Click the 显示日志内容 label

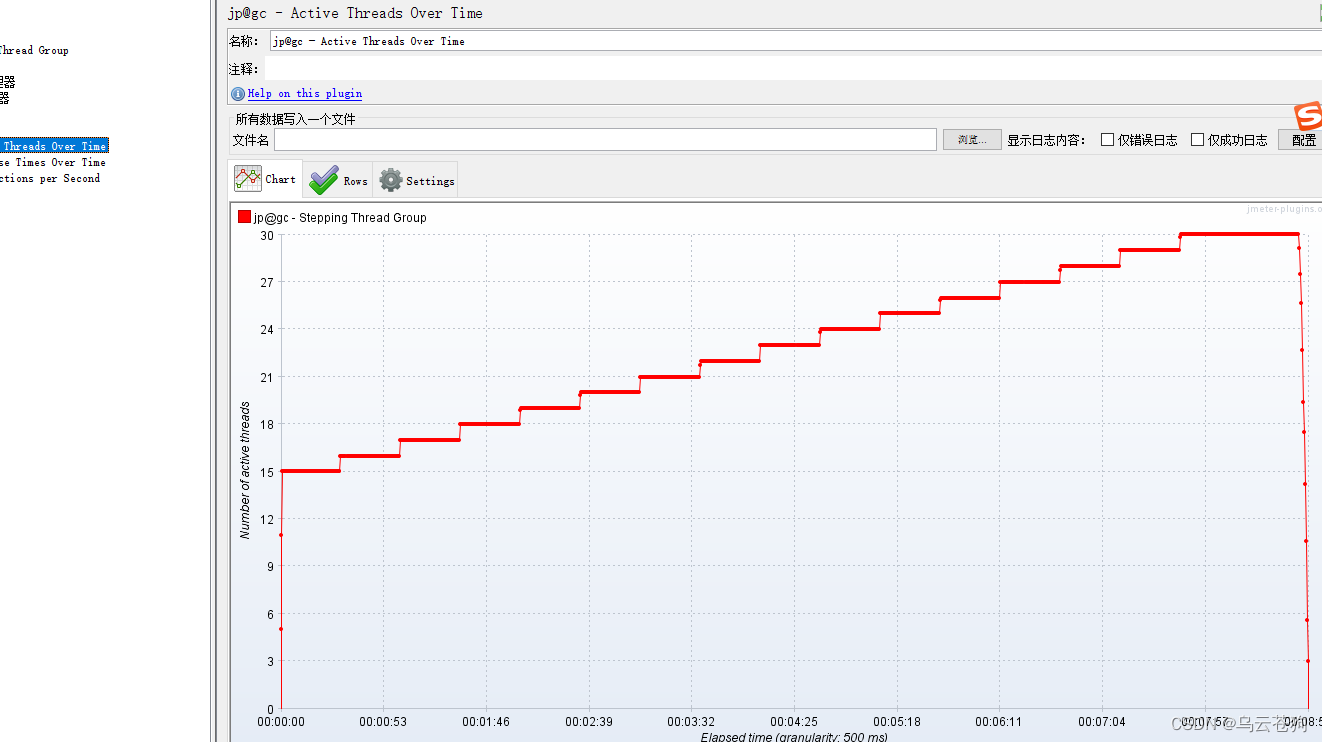tap(1046, 140)
